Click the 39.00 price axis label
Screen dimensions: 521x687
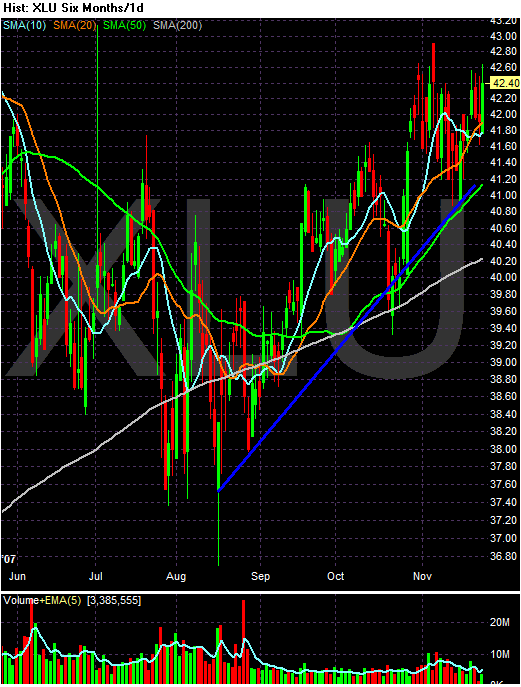503,362
